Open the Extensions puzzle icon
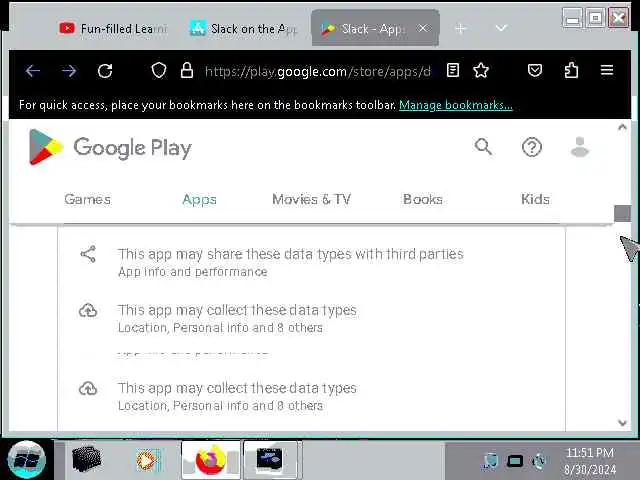The image size is (640, 480). pyautogui.click(x=571, y=70)
